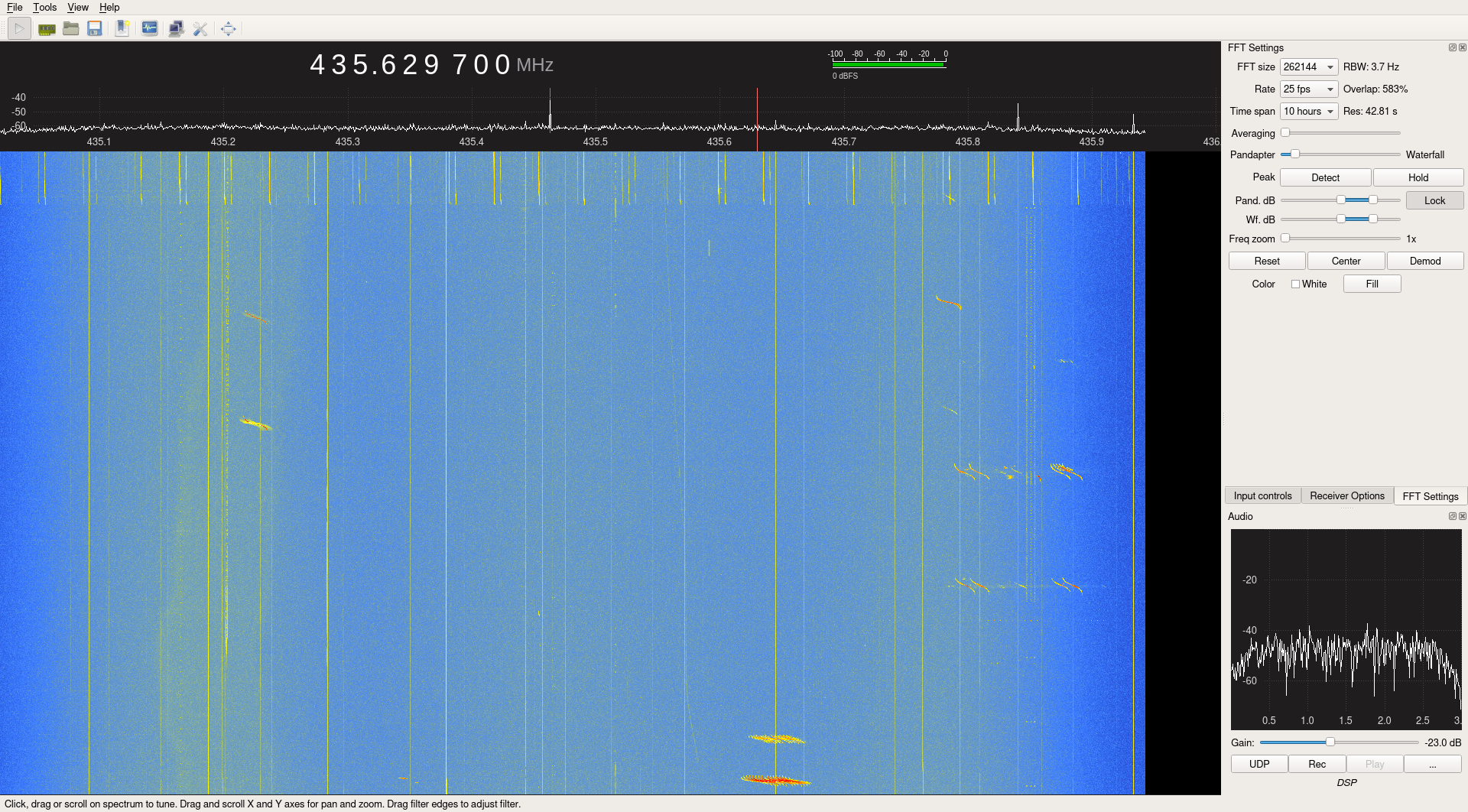Click the 435.629 700 MHz frequency display

click(431, 65)
